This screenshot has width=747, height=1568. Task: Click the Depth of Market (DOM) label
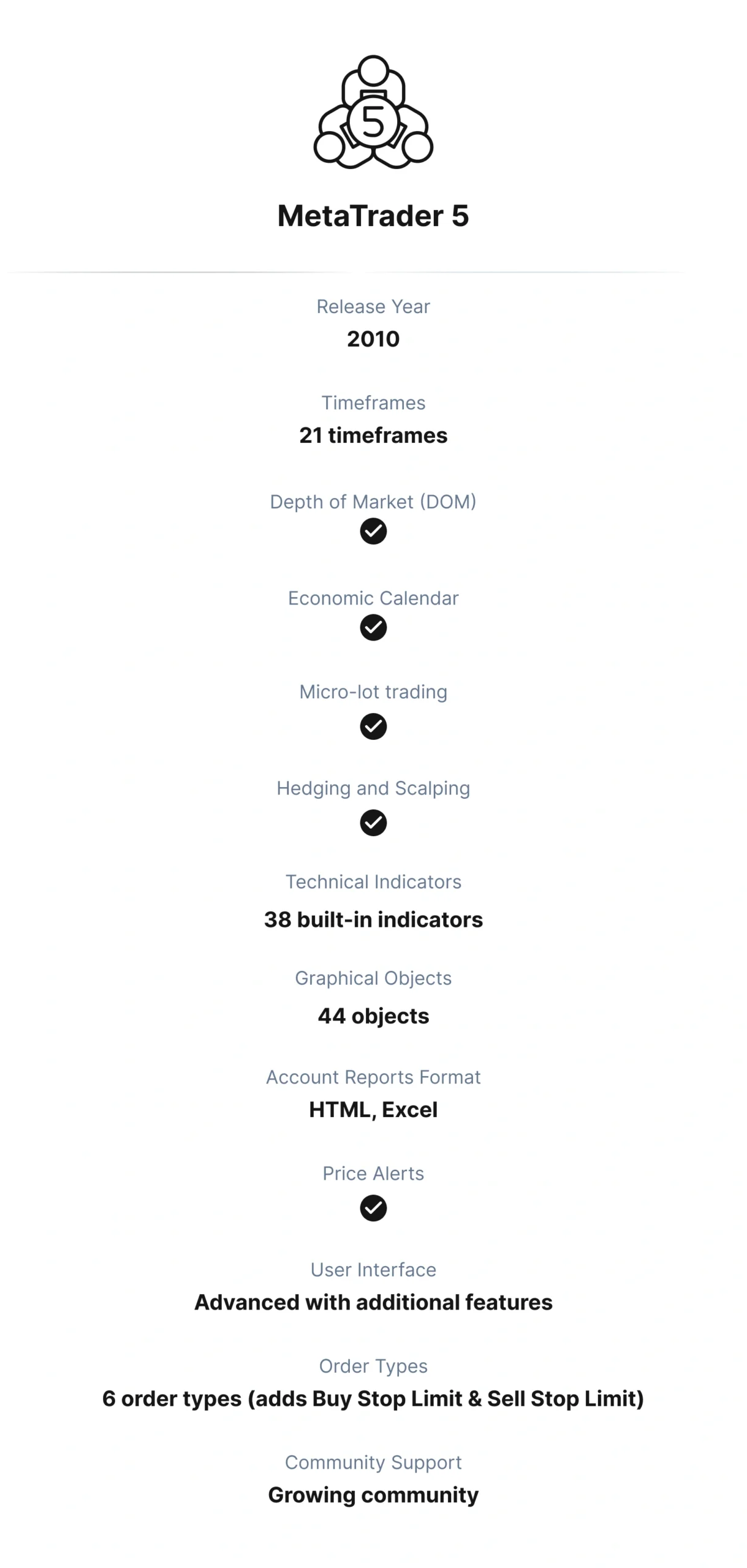373,502
